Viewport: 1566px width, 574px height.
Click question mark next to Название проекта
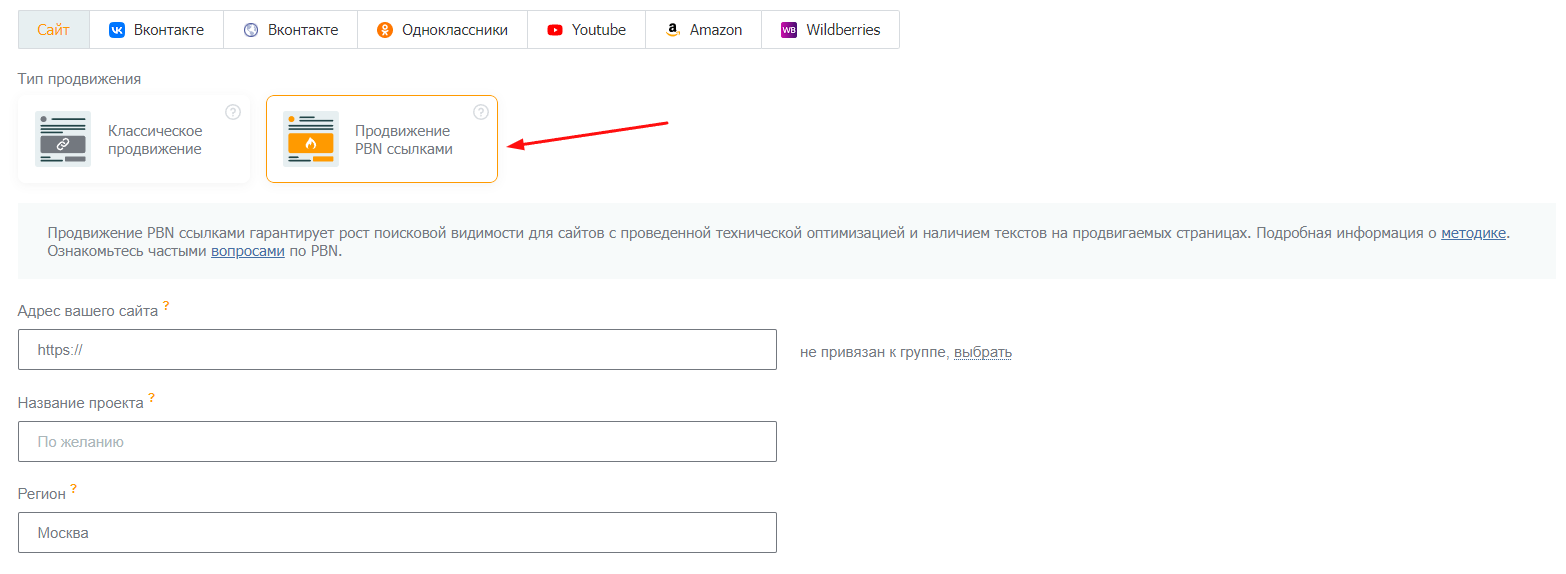pos(152,398)
